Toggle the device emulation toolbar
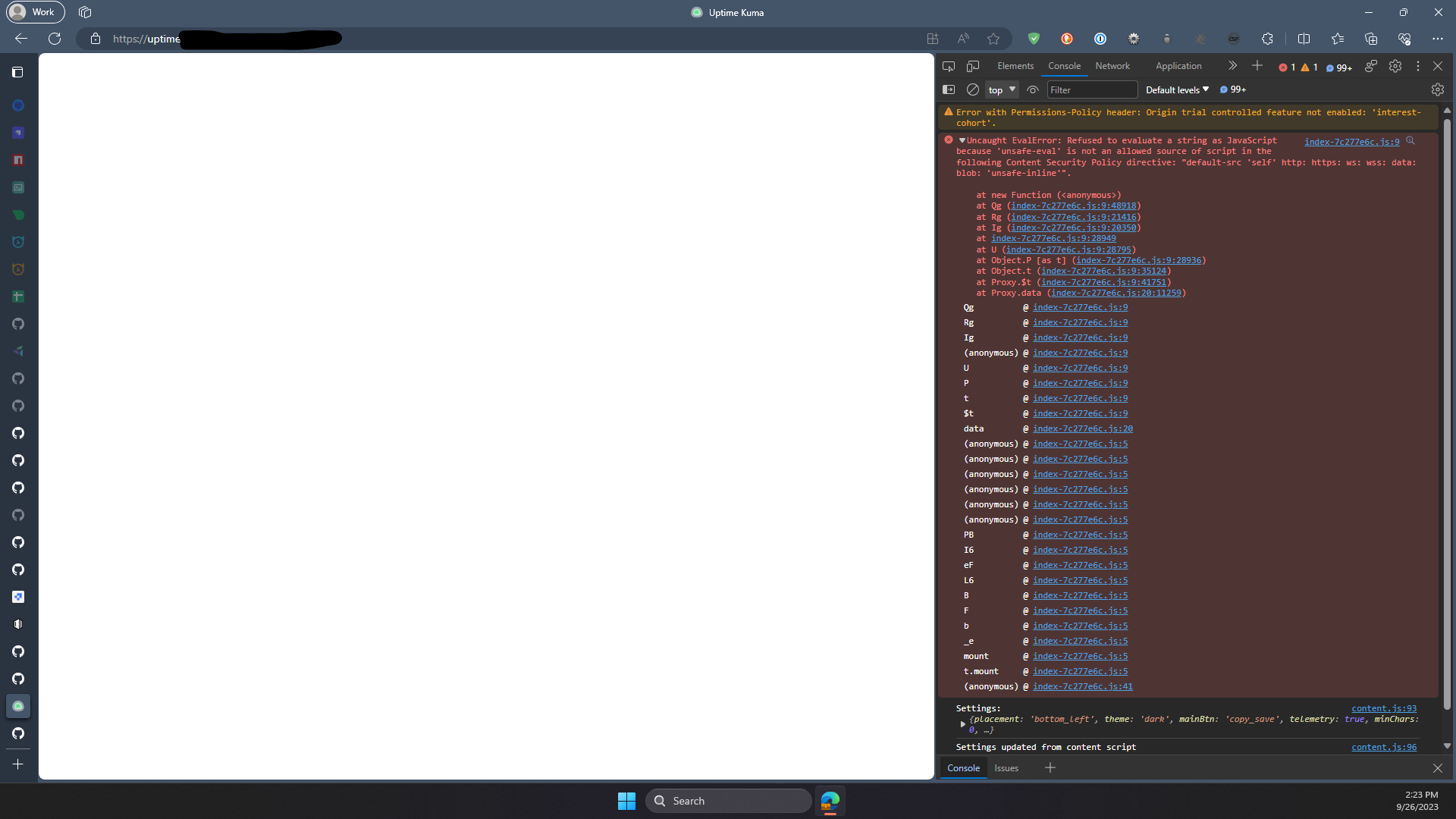The height and width of the screenshot is (819, 1456). tap(973, 66)
